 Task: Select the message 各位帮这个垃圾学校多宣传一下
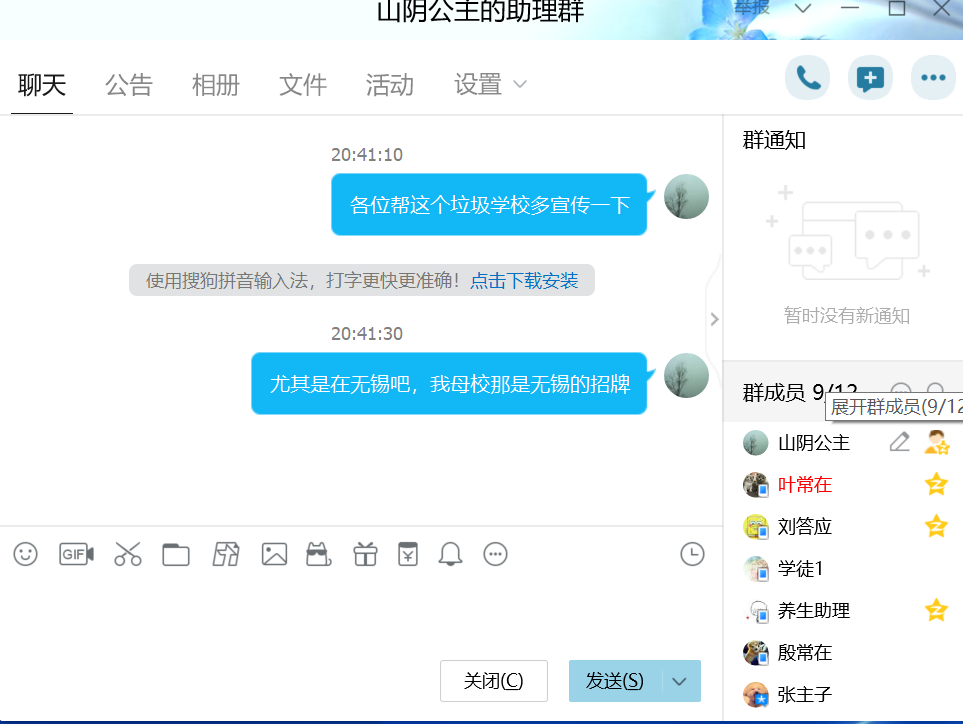pos(489,204)
